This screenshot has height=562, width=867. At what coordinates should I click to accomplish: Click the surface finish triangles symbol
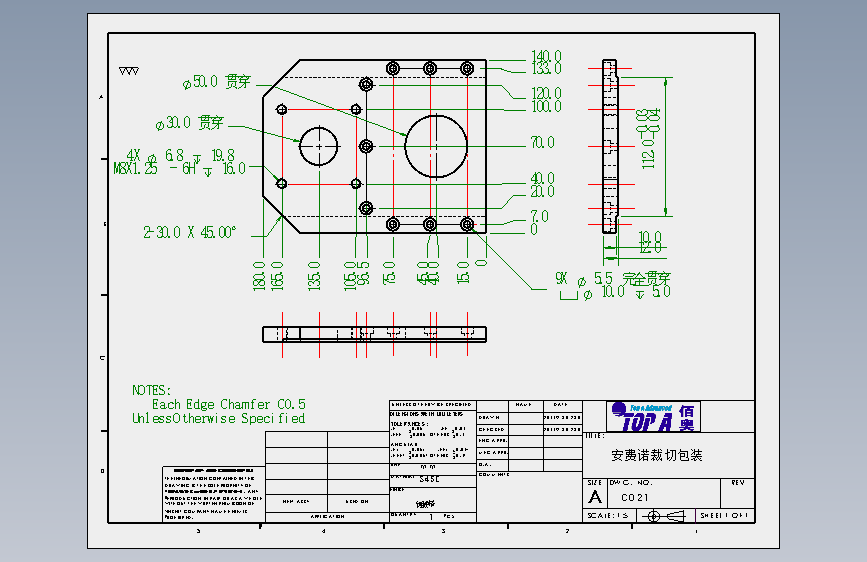129,71
